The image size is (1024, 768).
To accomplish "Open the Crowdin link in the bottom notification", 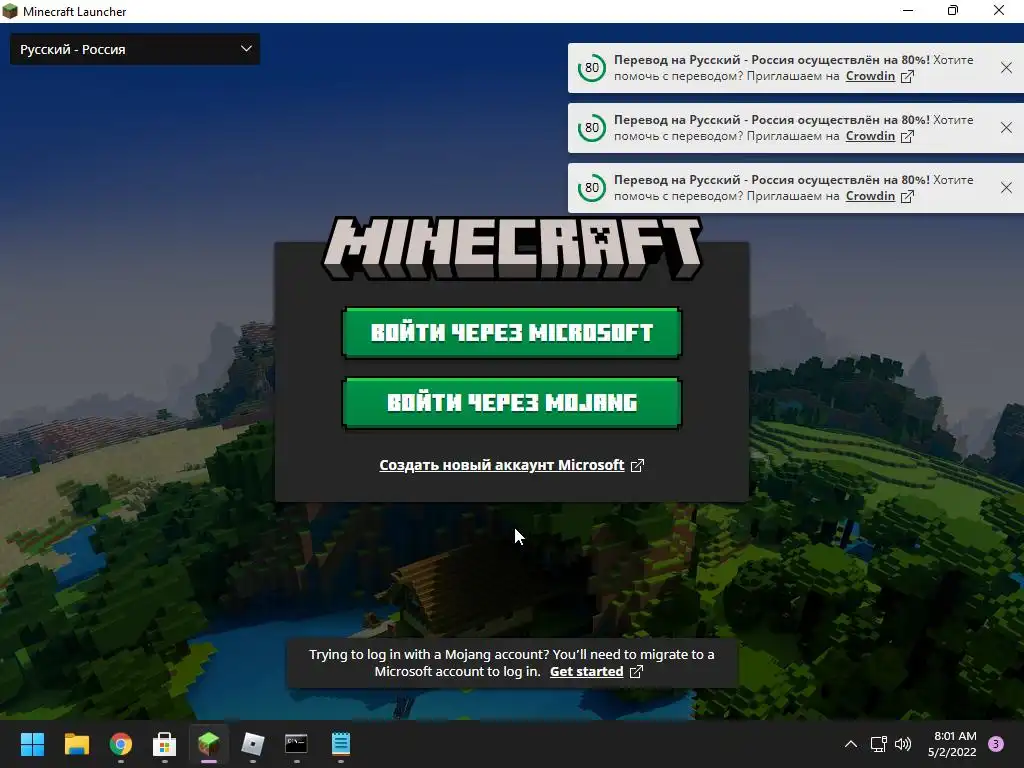I will [x=870, y=196].
